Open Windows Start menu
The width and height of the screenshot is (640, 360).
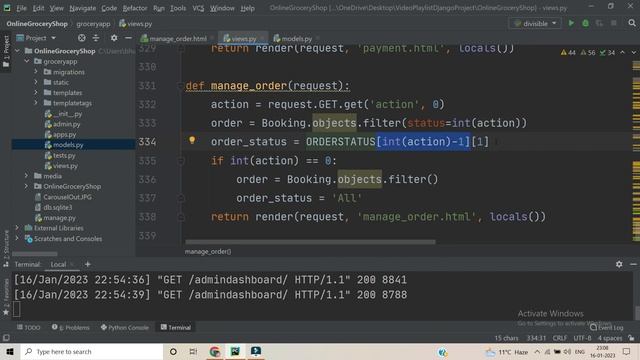[10, 351]
